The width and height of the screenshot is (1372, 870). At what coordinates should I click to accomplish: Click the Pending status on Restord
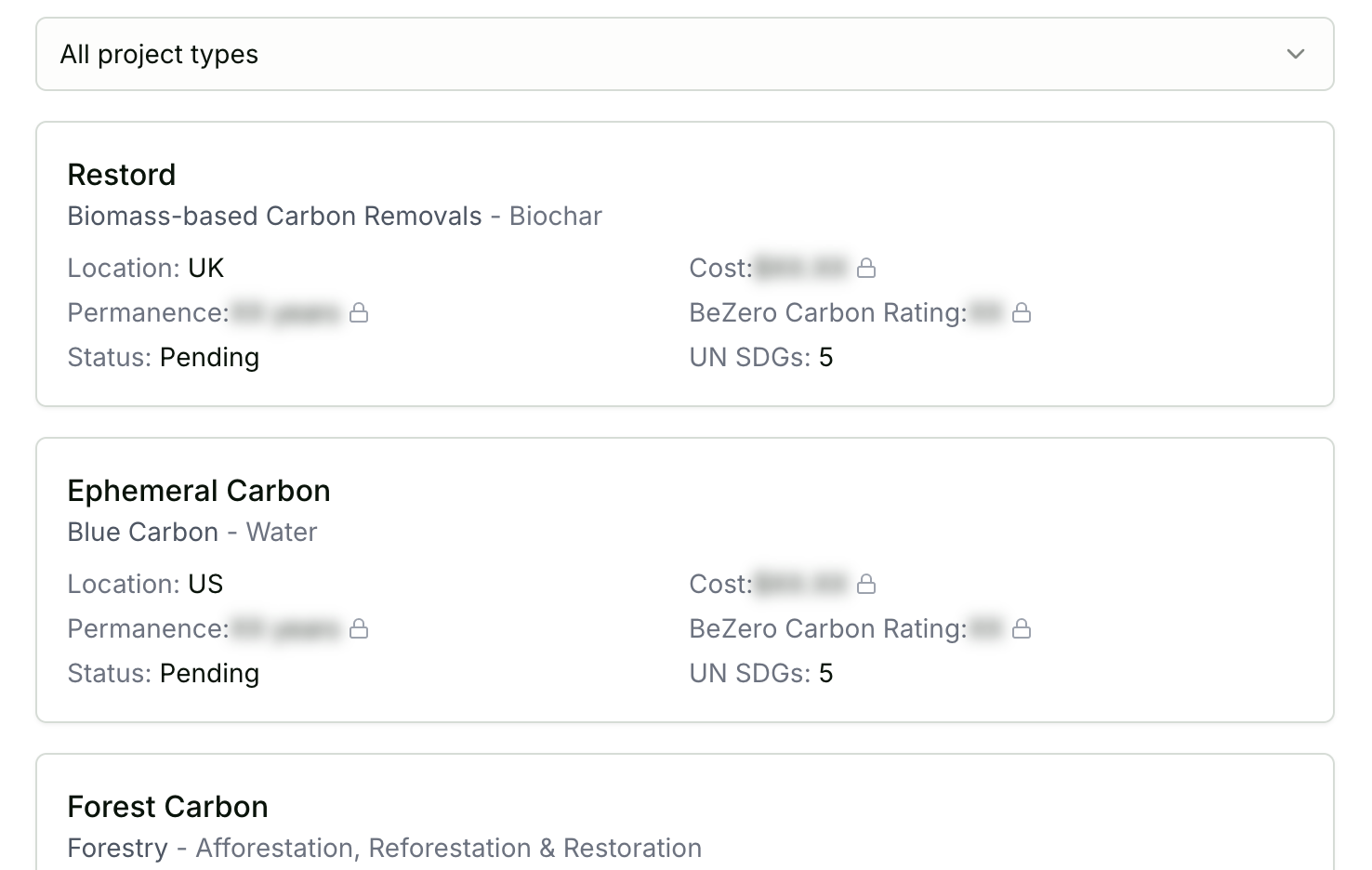click(209, 357)
